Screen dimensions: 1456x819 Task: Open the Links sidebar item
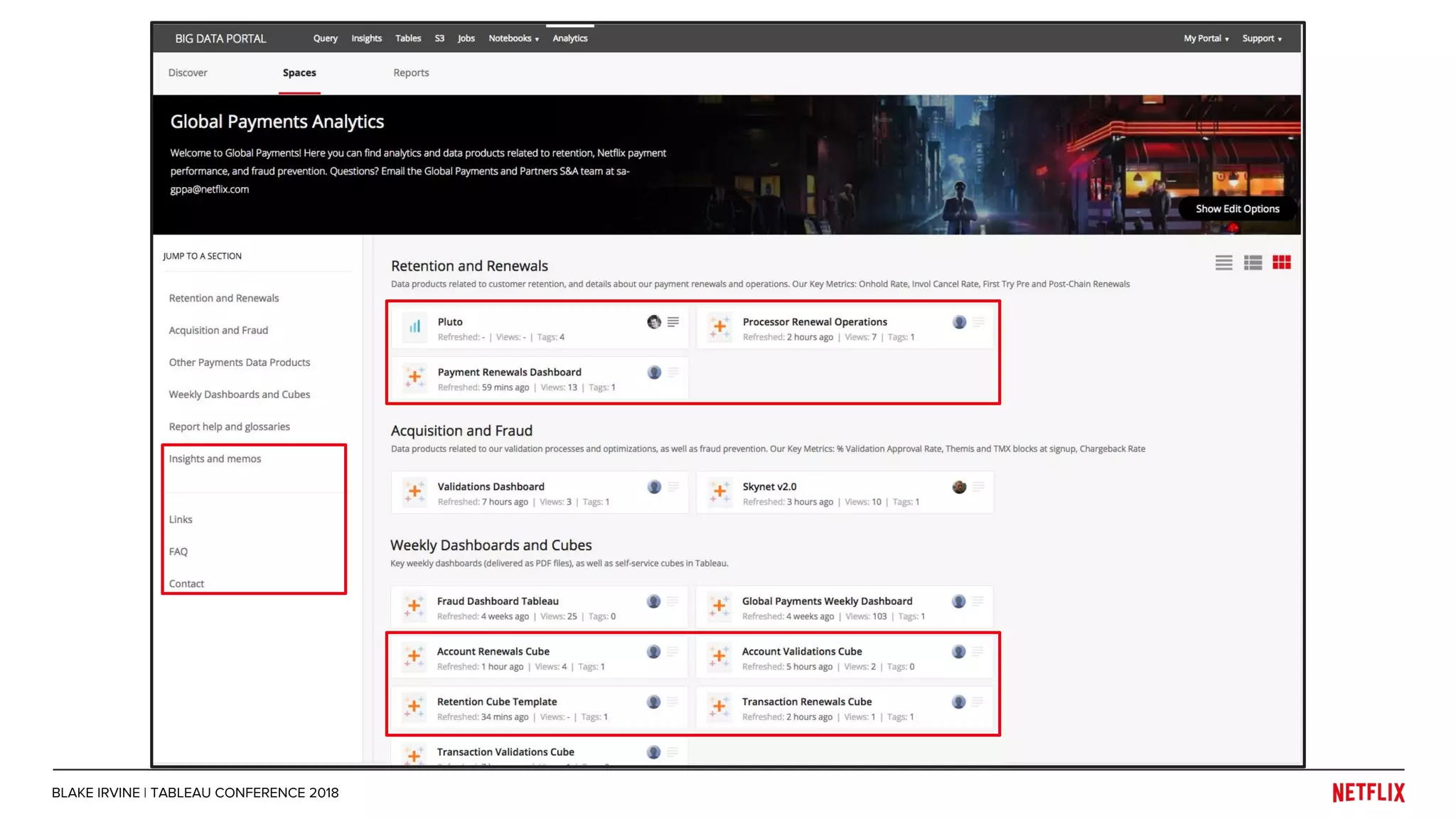click(181, 519)
